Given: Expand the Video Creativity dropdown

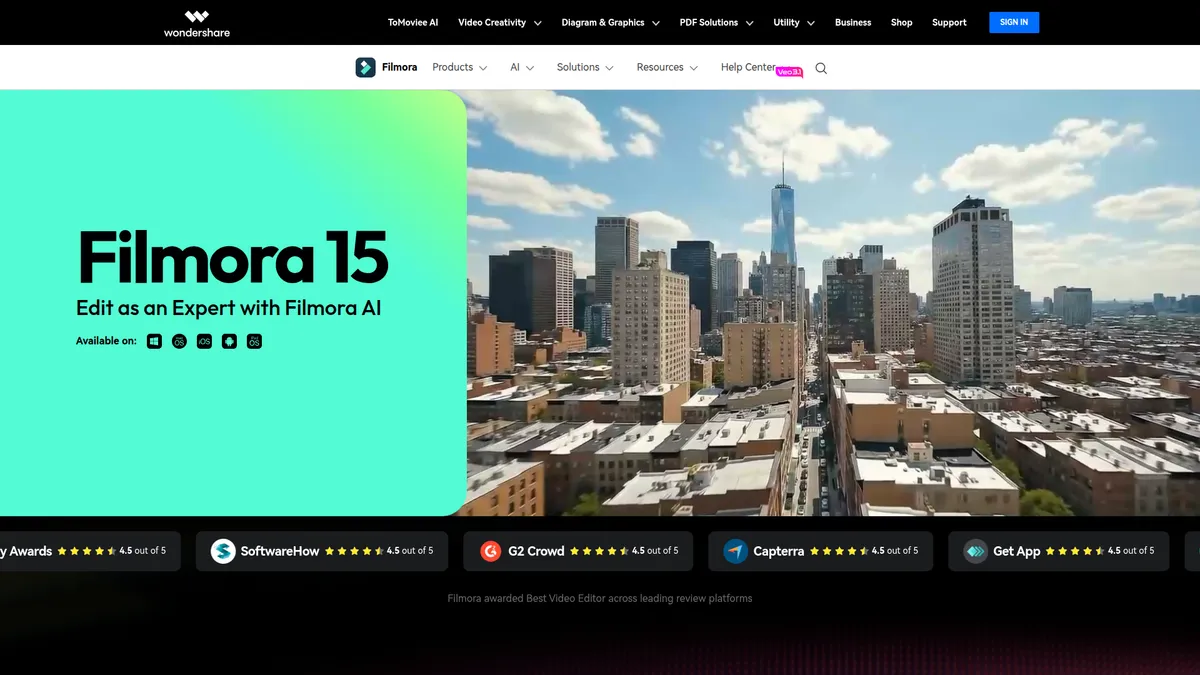Looking at the screenshot, I should pyautogui.click(x=499, y=22).
